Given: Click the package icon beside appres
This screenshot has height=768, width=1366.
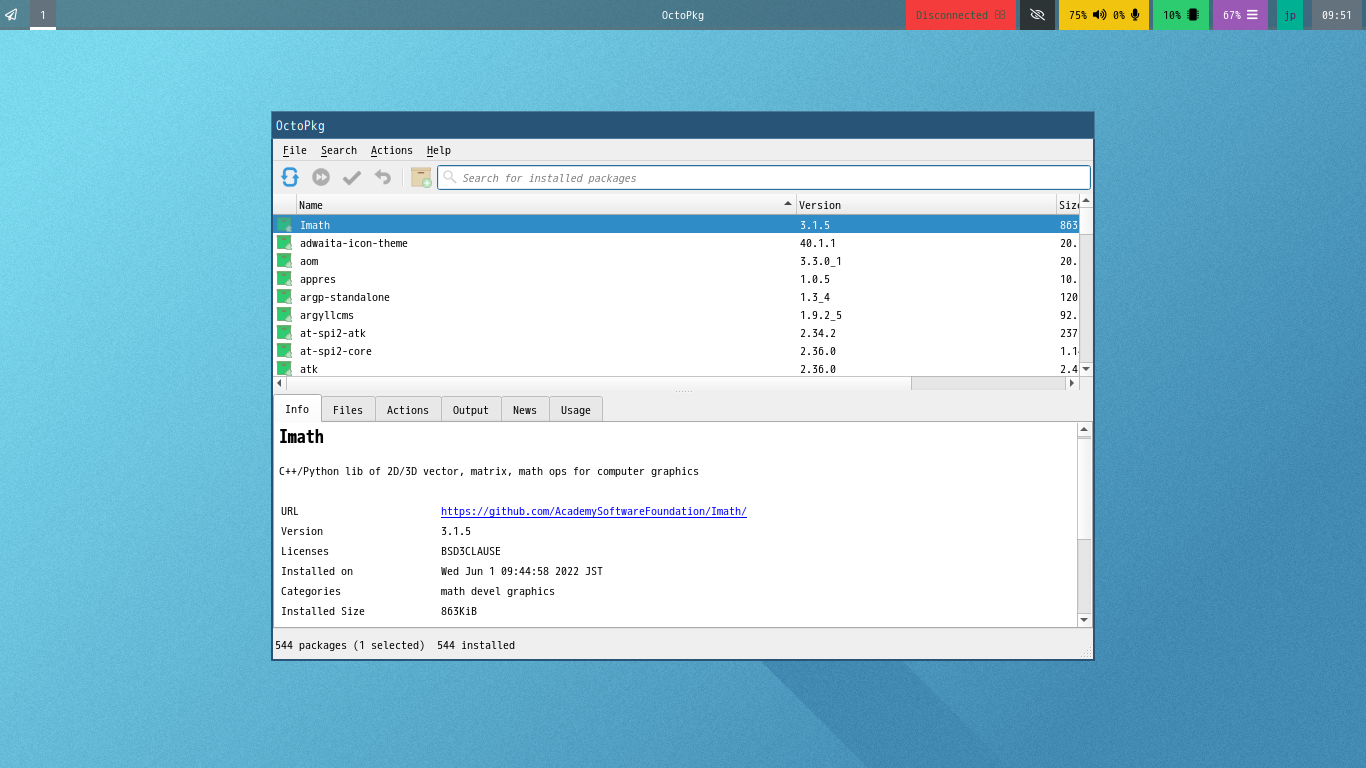Looking at the screenshot, I should (285, 279).
